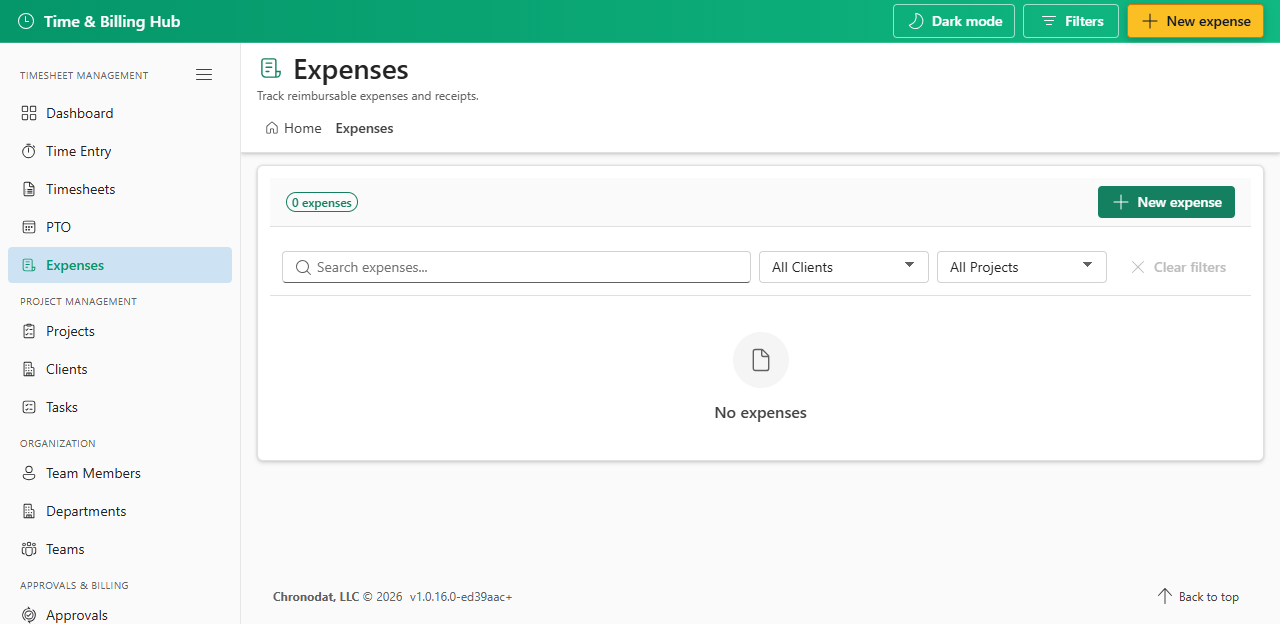Viewport: 1280px width, 624px height.
Task: Open the All Projects dropdown
Action: tap(1022, 267)
